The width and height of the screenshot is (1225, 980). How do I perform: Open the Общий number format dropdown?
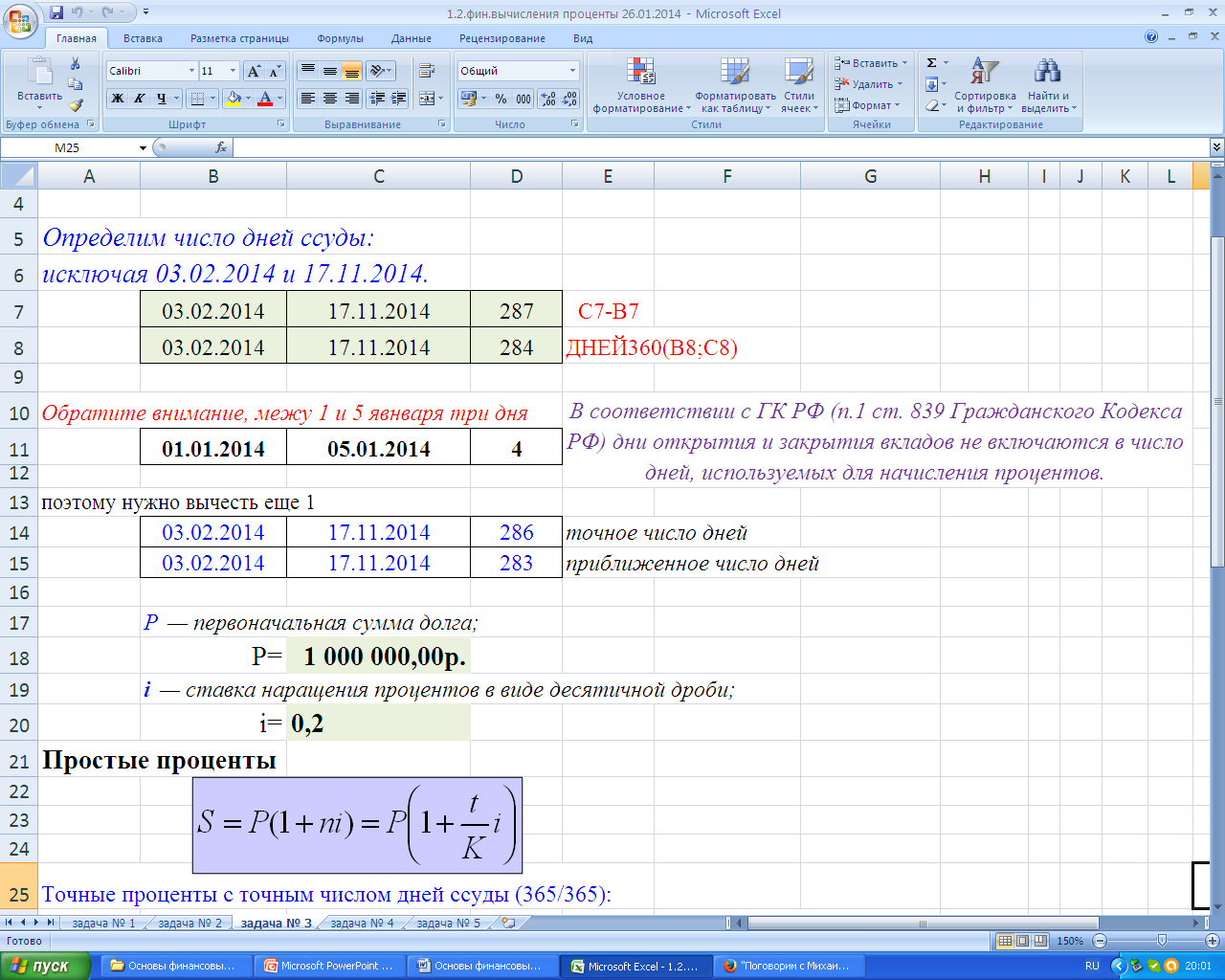pos(573,71)
